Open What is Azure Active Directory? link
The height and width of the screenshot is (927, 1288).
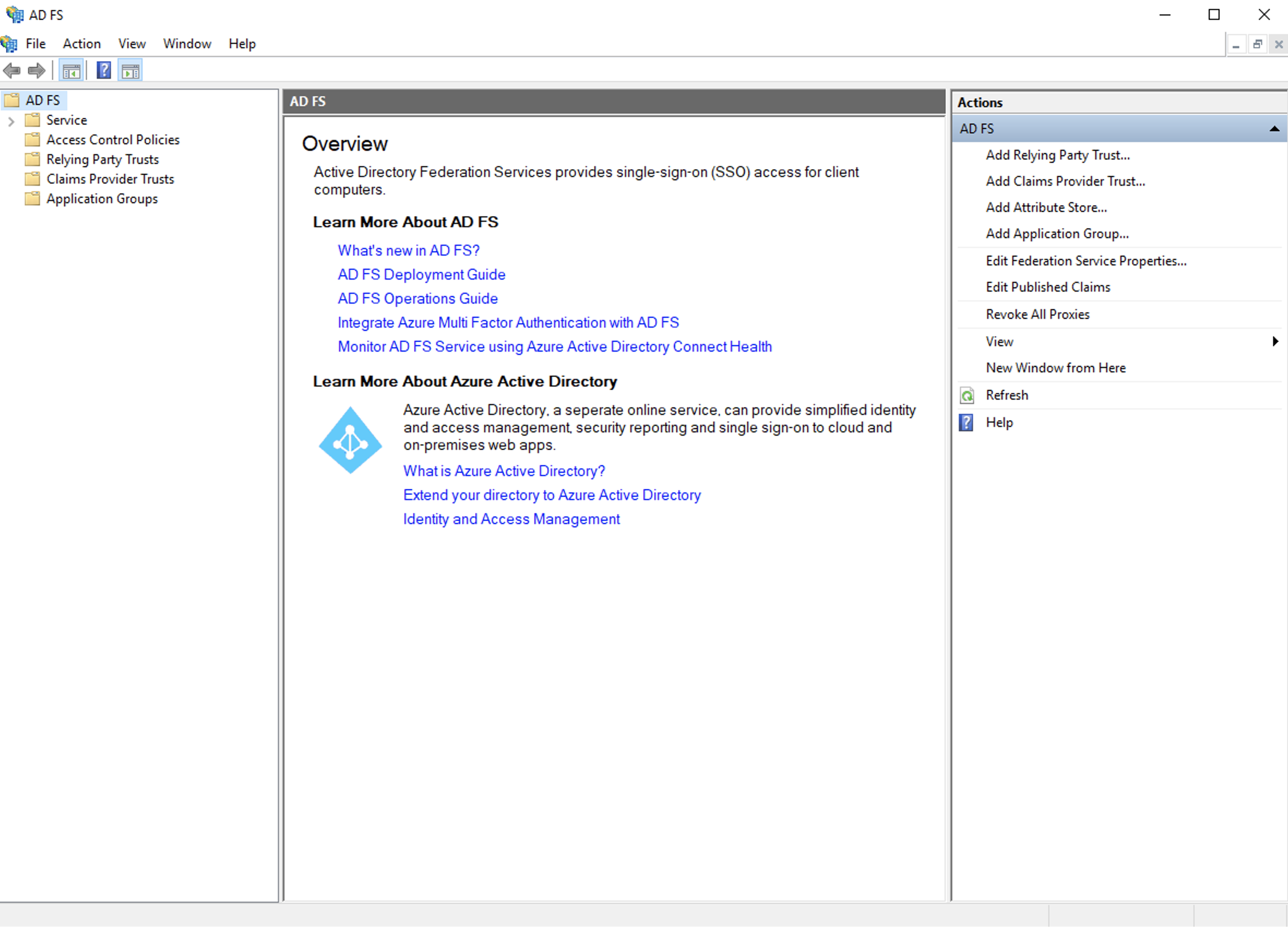coord(504,471)
